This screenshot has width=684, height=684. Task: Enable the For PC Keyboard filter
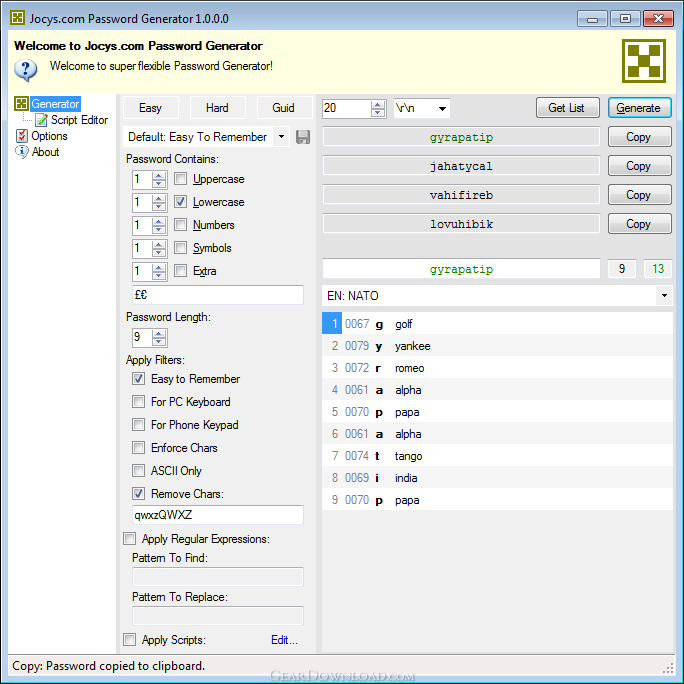tap(139, 402)
